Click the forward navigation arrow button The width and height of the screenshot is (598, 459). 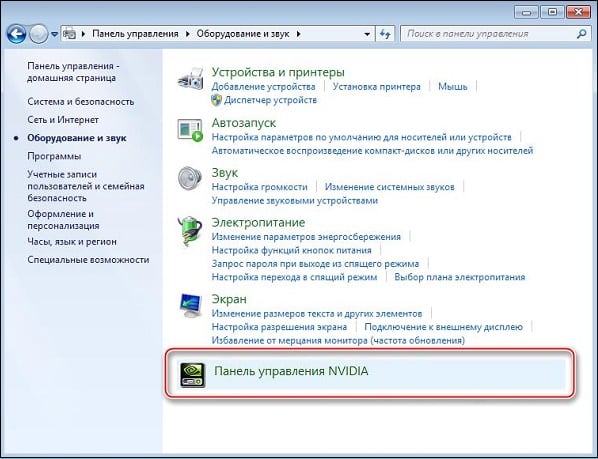click(x=38, y=34)
